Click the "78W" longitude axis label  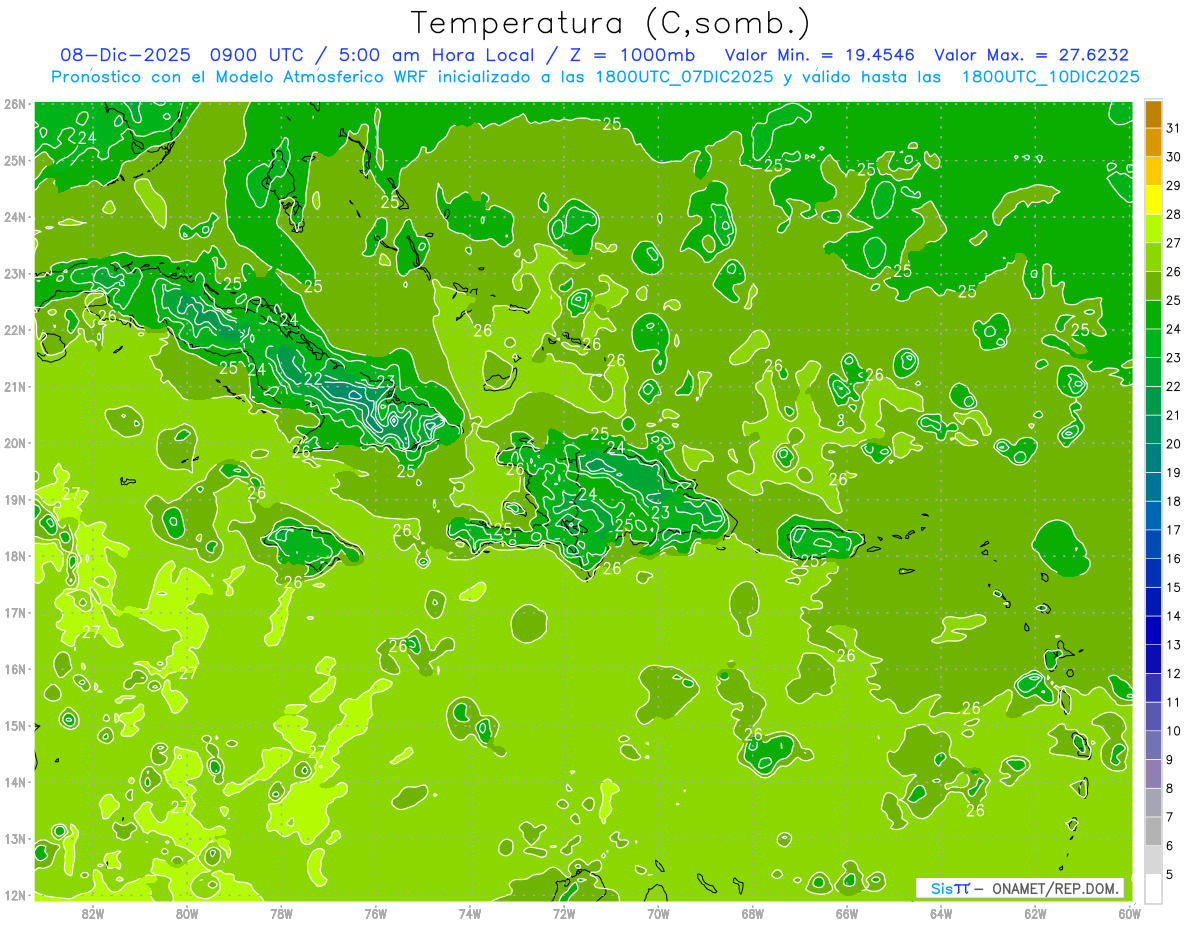281,913
